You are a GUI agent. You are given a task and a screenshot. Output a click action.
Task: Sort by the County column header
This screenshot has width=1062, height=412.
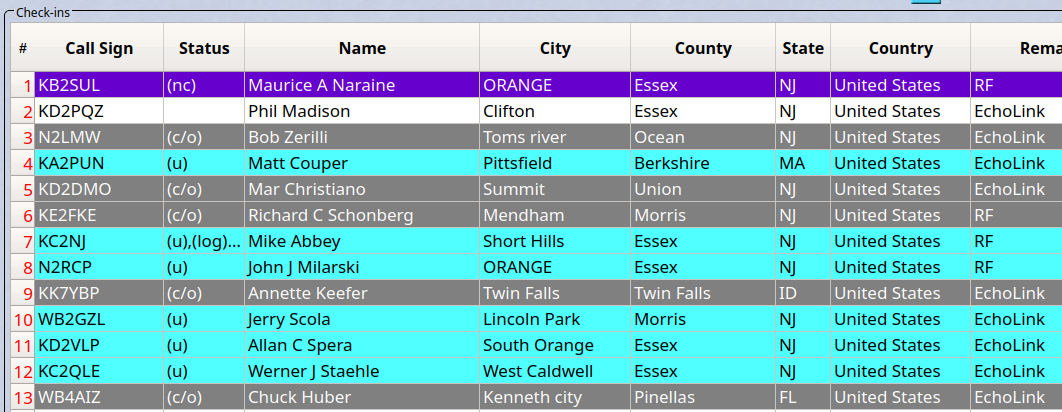[703, 48]
